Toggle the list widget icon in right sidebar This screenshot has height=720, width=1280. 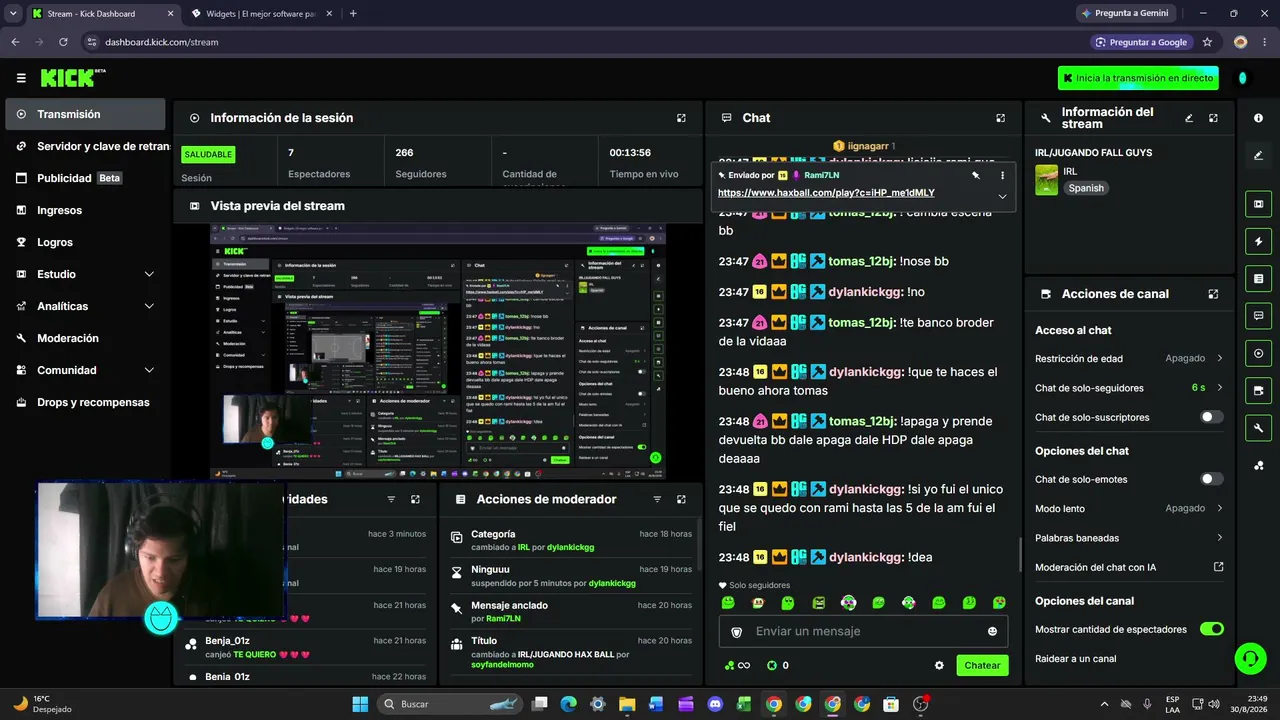click(1258, 278)
